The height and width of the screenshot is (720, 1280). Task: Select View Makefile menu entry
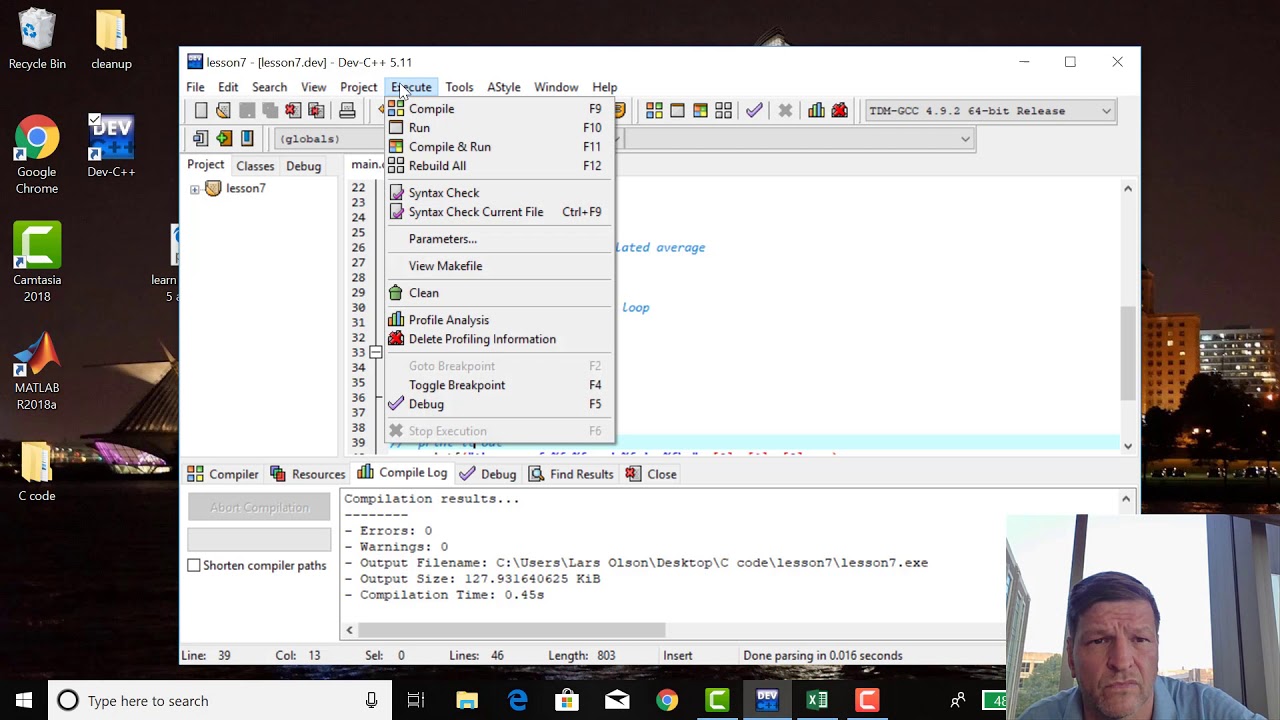click(x=500, y=266)
